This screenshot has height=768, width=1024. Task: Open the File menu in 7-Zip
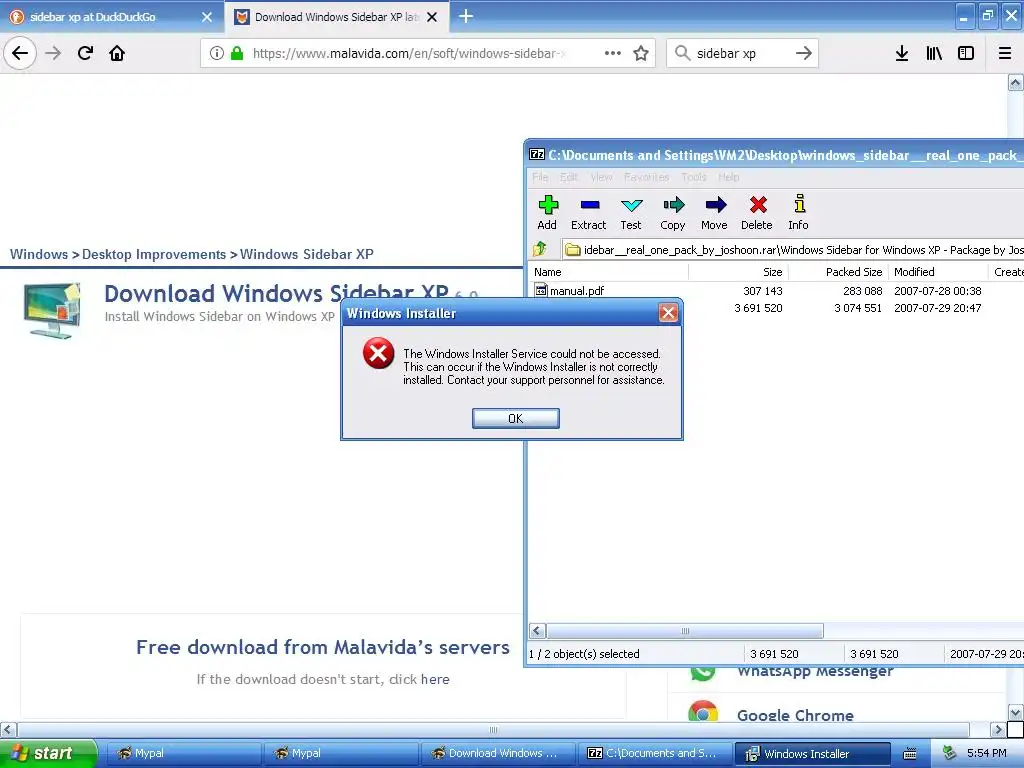540,177
